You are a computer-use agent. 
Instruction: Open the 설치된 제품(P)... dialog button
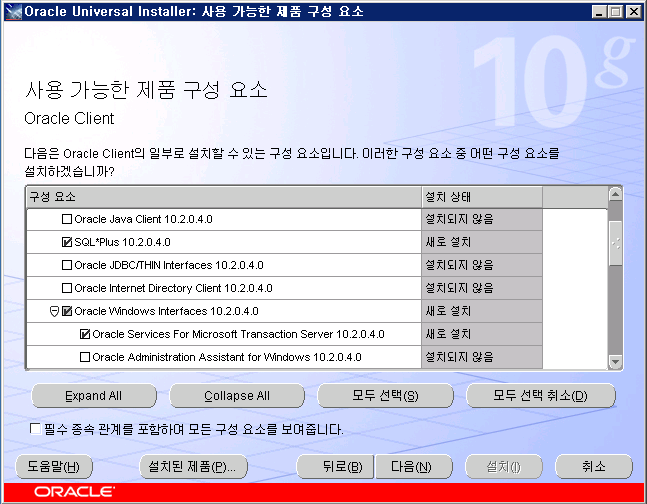coord(194,467)
